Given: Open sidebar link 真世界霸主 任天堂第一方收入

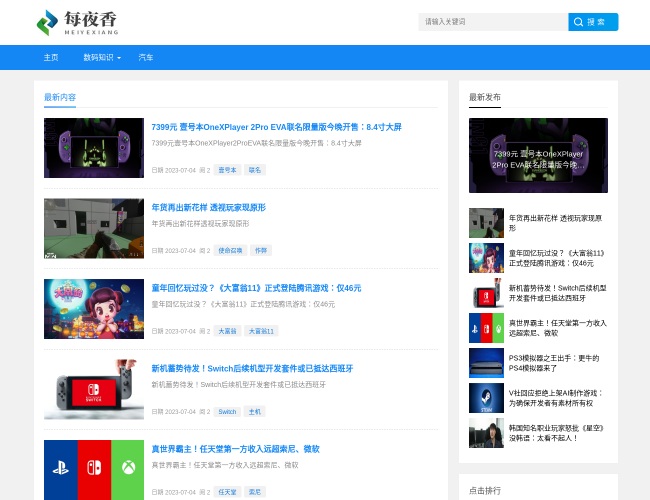Looking at the screenshot, I should click(x=558, y=328).
